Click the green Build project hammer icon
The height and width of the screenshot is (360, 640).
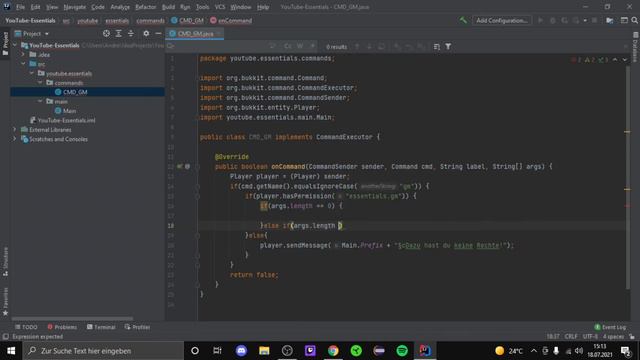[x=463, y=20]
